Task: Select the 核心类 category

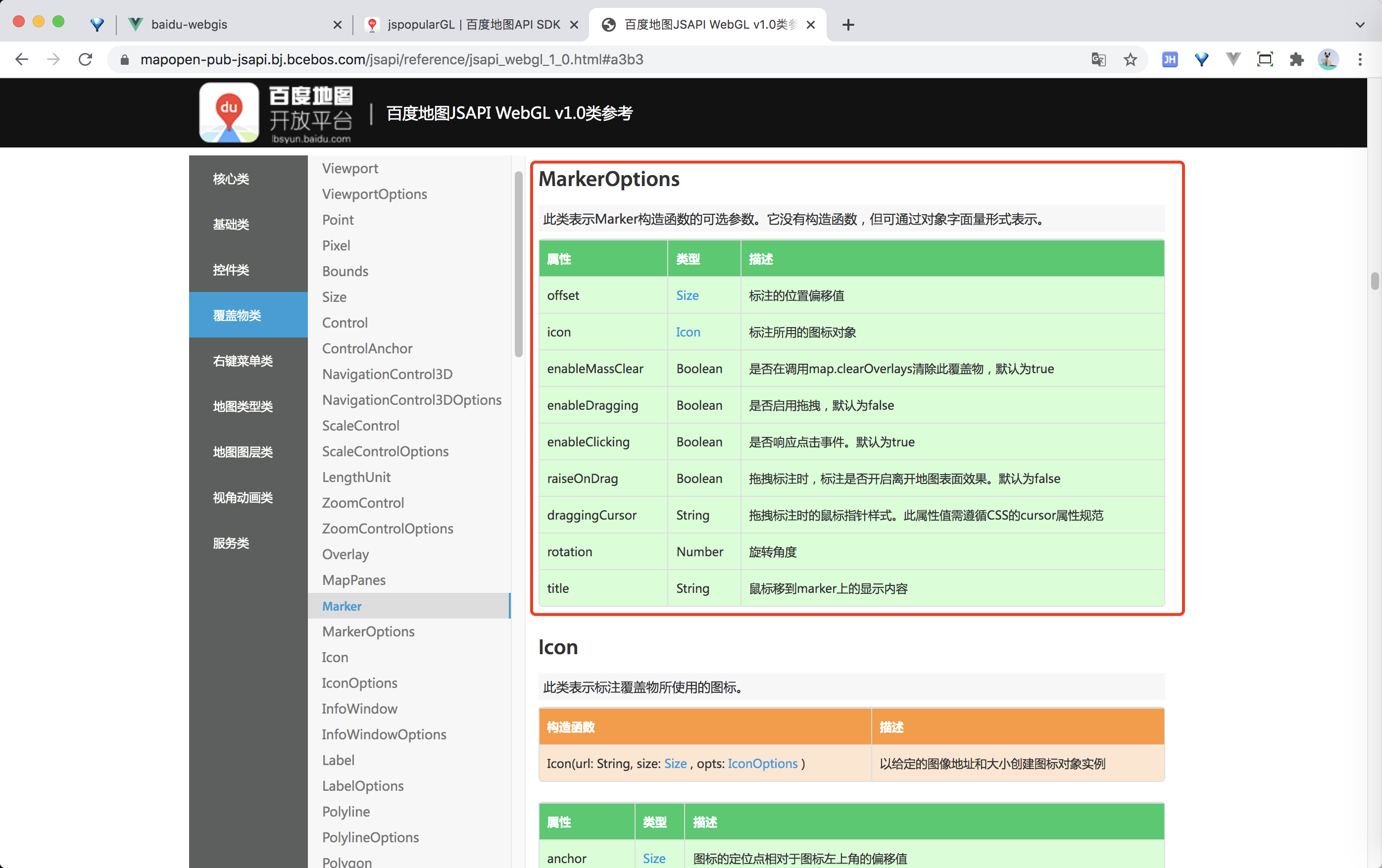Action: pos(248,179)
